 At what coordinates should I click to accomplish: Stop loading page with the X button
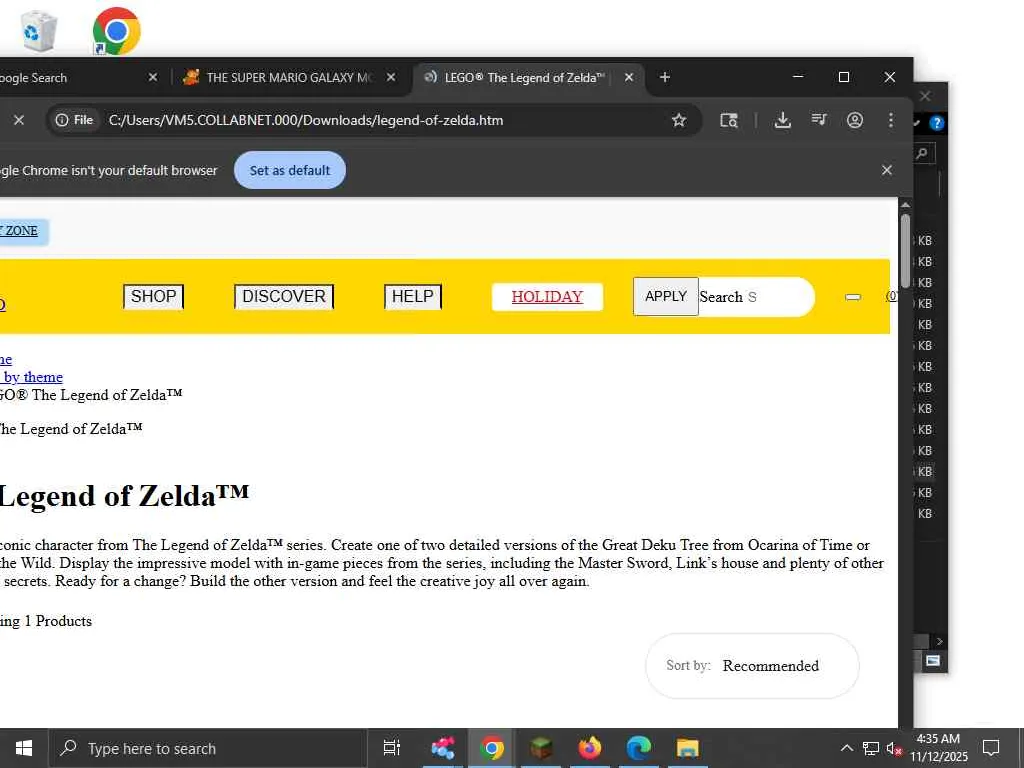[x=19, y=120]
